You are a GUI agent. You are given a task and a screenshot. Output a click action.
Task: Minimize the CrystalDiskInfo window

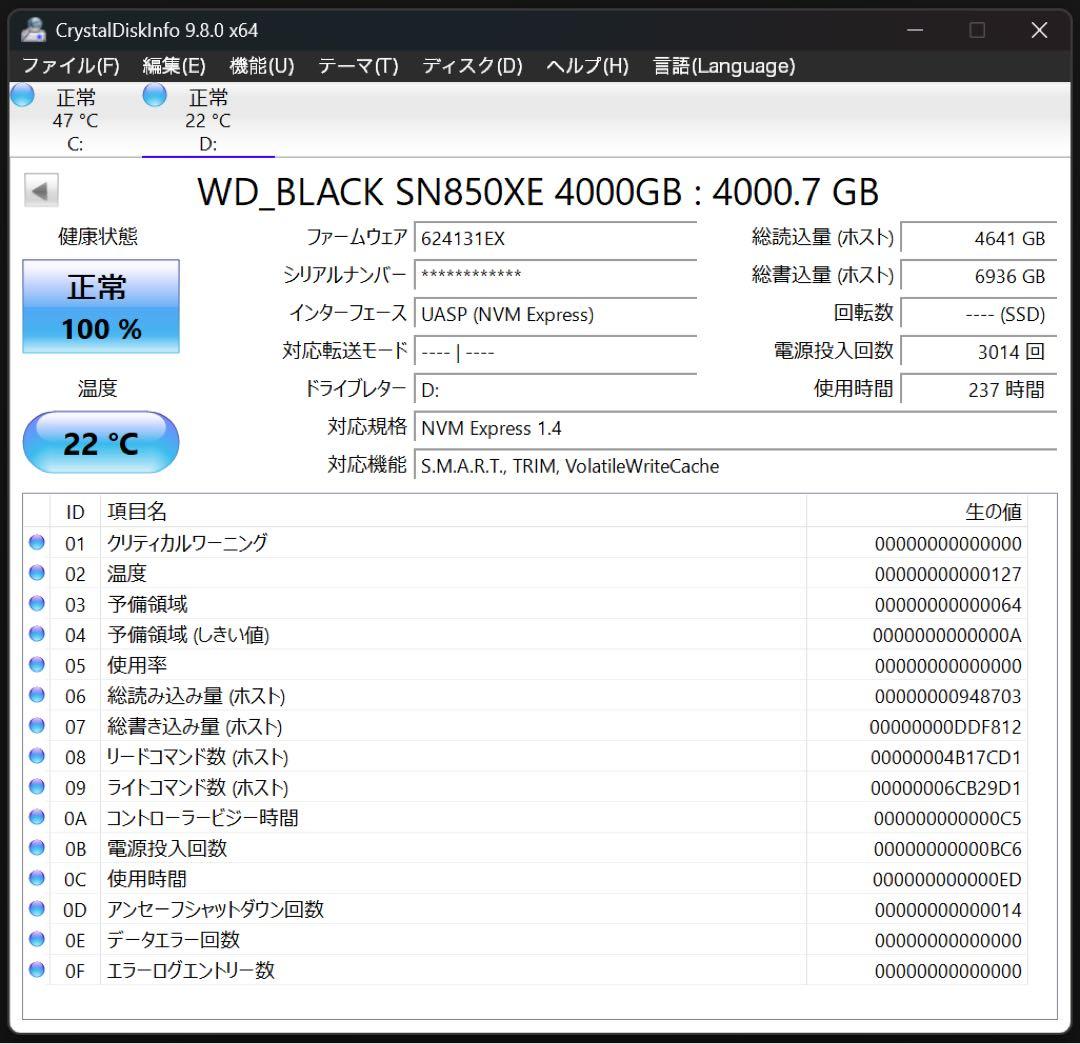[915, 30]
